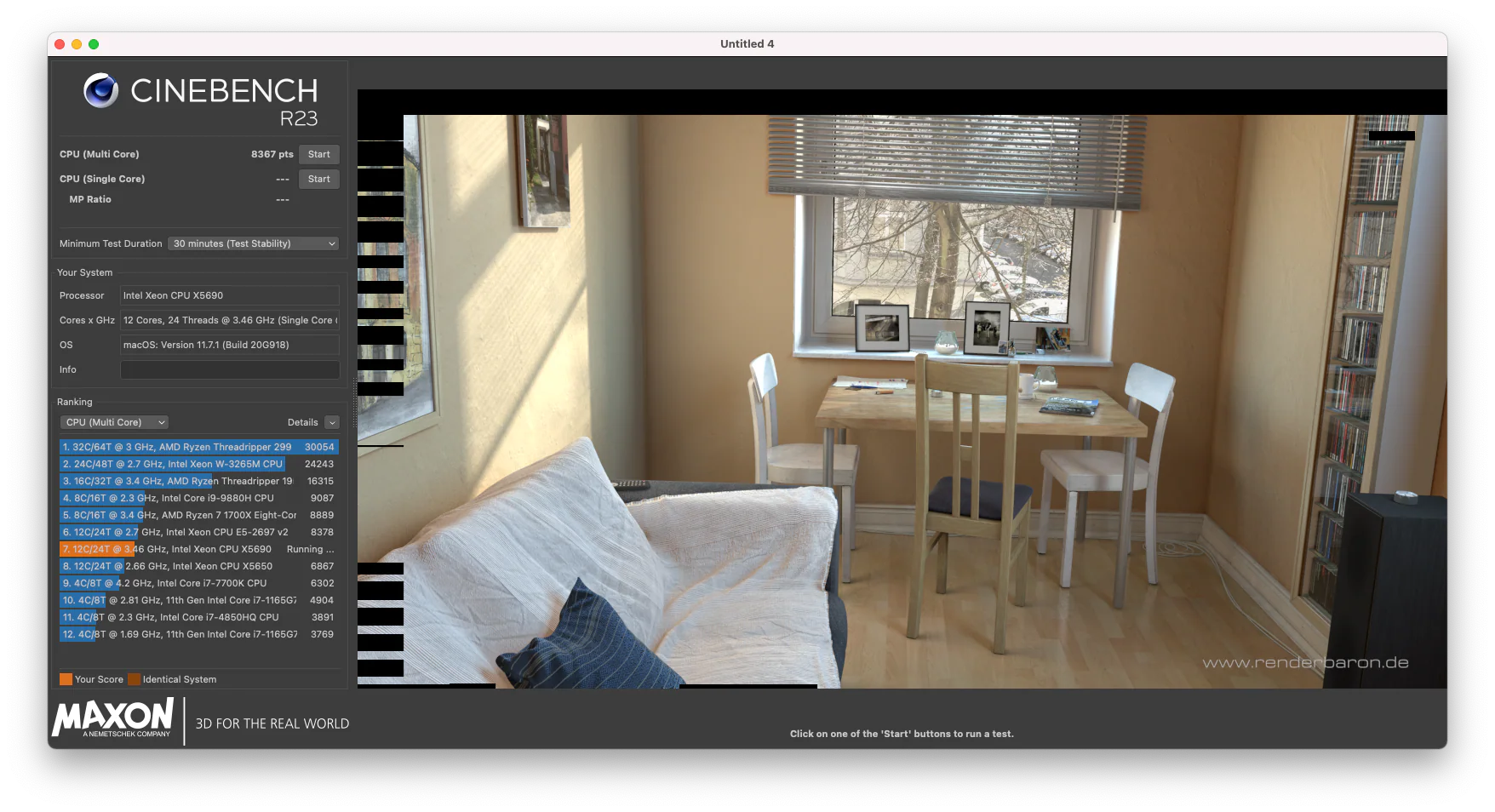Image resolution: width=1495 pixels, height=812 pixels.
Task: Select the top-ranked AMD Ryzen Threadripper entry
Action: point(196,447)
